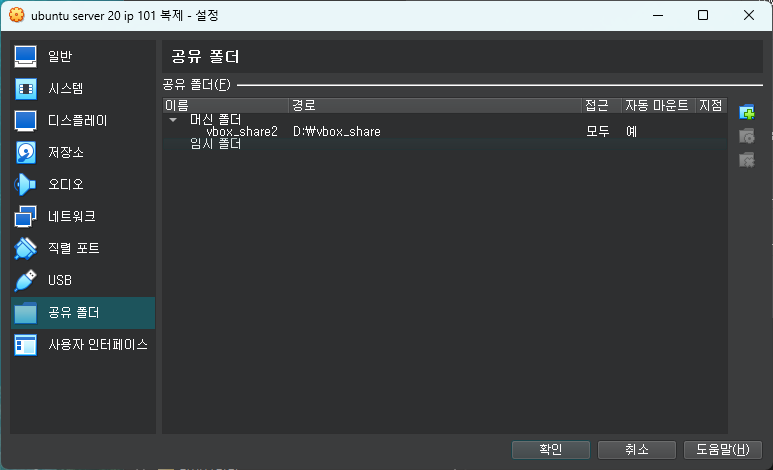The height and width of the screenshot is (470, 773).
Task: Sort by the 자동 마운트 column header
Action: click(659, 106)
